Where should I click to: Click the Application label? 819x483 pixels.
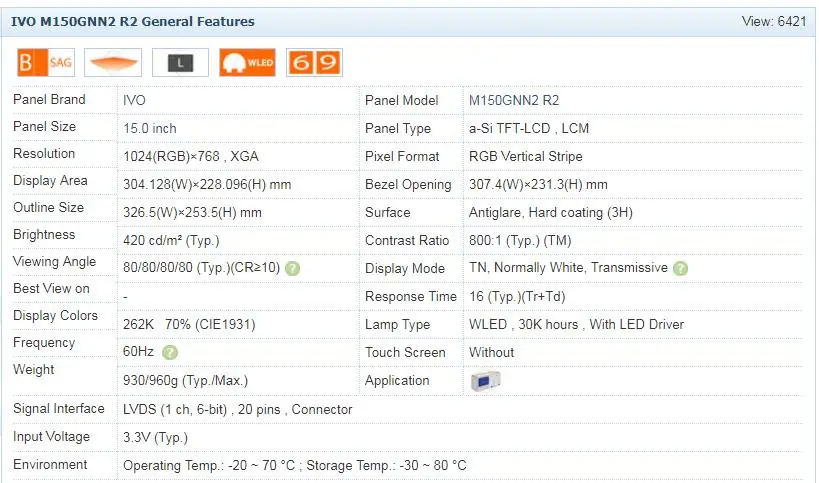click(397, 381)
